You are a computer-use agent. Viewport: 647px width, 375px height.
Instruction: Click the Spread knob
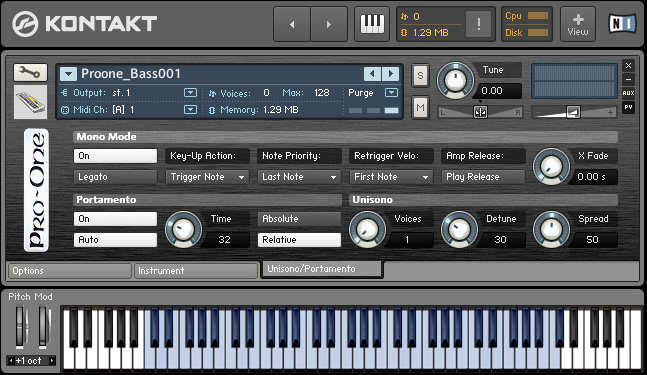(x=552, y=229)
